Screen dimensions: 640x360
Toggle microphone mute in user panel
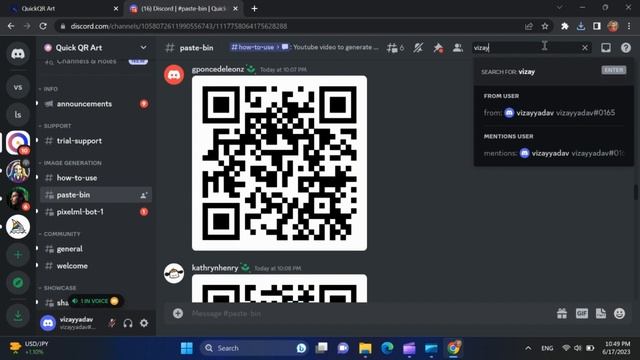pos(111,323)
